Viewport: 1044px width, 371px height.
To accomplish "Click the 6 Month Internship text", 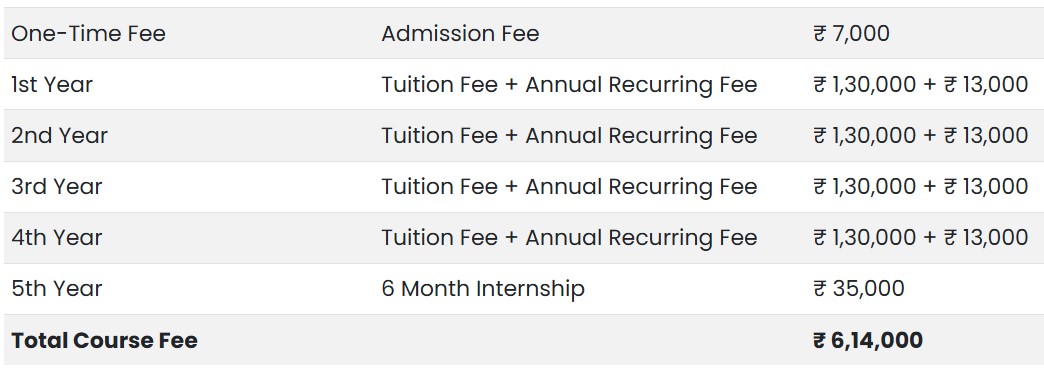I will [483, 288].
